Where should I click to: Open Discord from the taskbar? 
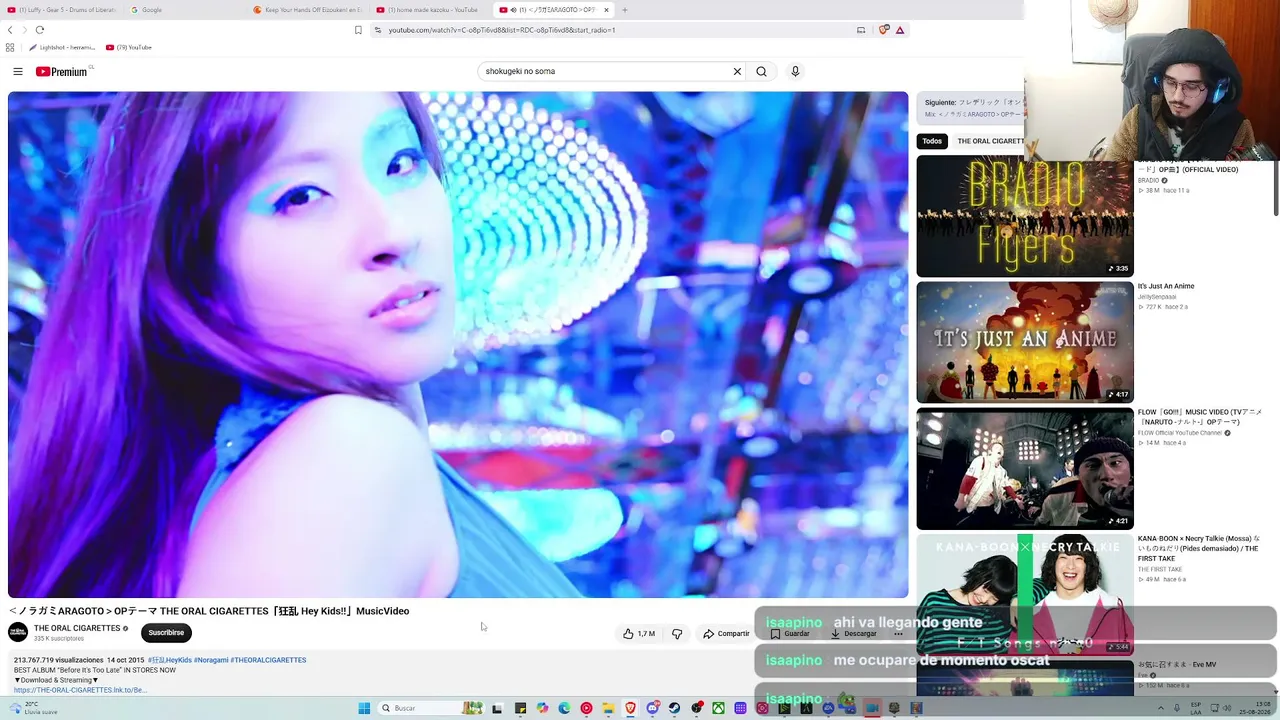[652, 708]
